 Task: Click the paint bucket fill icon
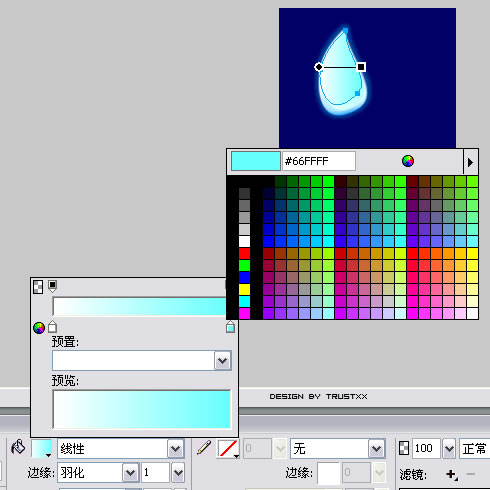pos(18,447)
